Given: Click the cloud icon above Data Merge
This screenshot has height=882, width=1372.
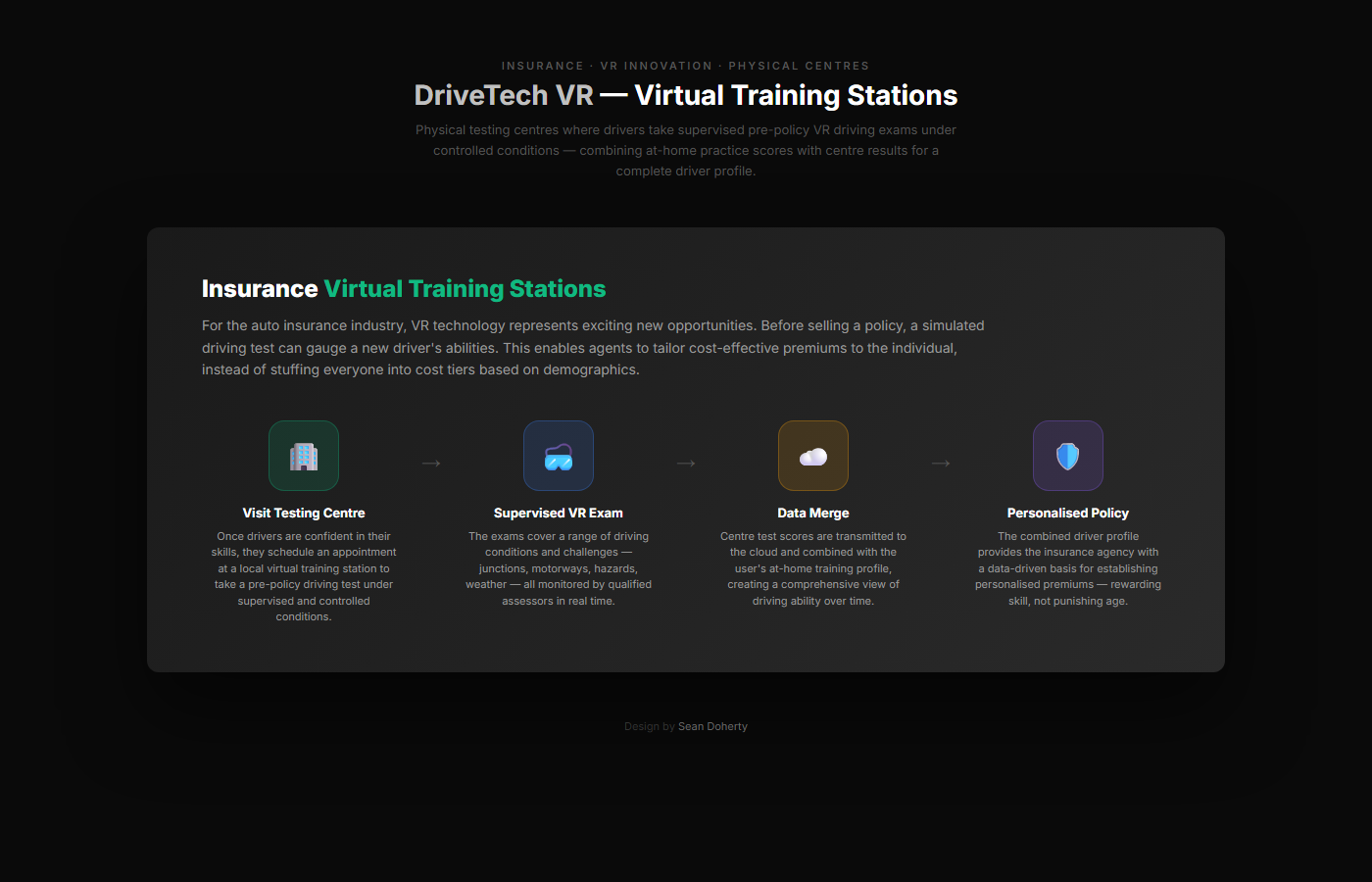Looking at the screenshot, I should 813,456.
